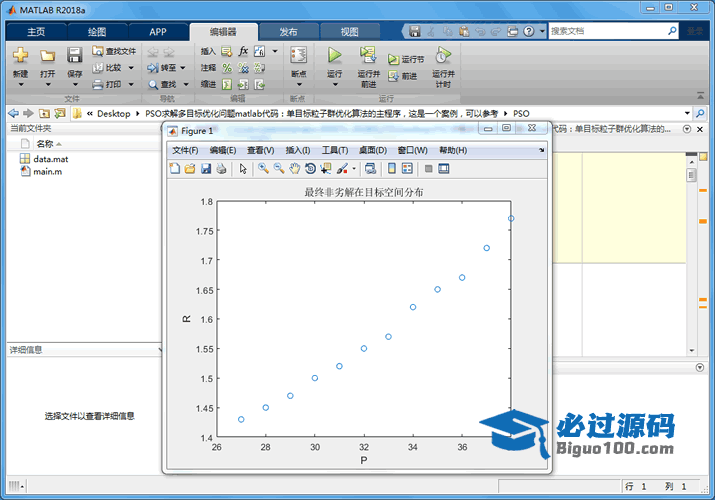
Task: Toggle the Edit Plot arrow tool
Action: [243, 169]
